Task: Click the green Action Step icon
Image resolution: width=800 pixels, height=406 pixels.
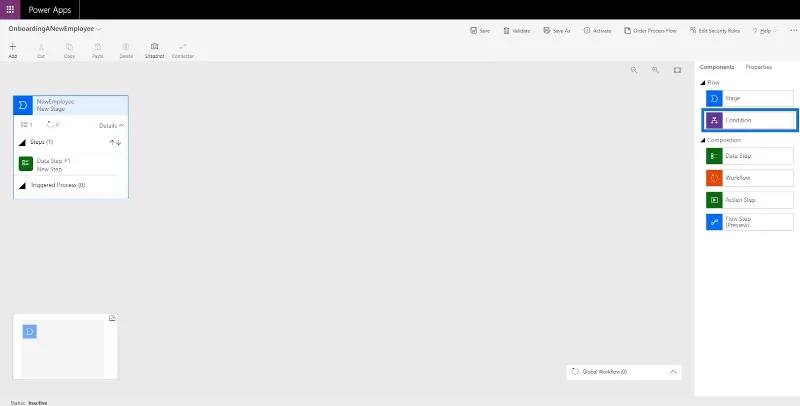Action: [x=714, y=200]
